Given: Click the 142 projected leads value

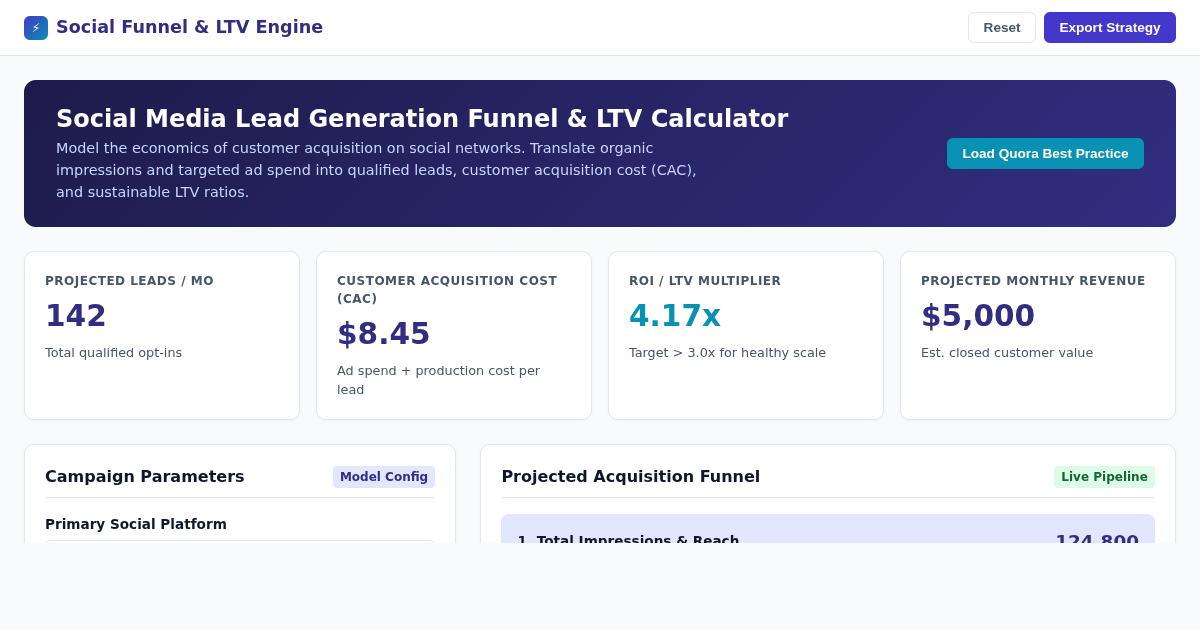Looking at the screenshot, I should coord(76,316).
